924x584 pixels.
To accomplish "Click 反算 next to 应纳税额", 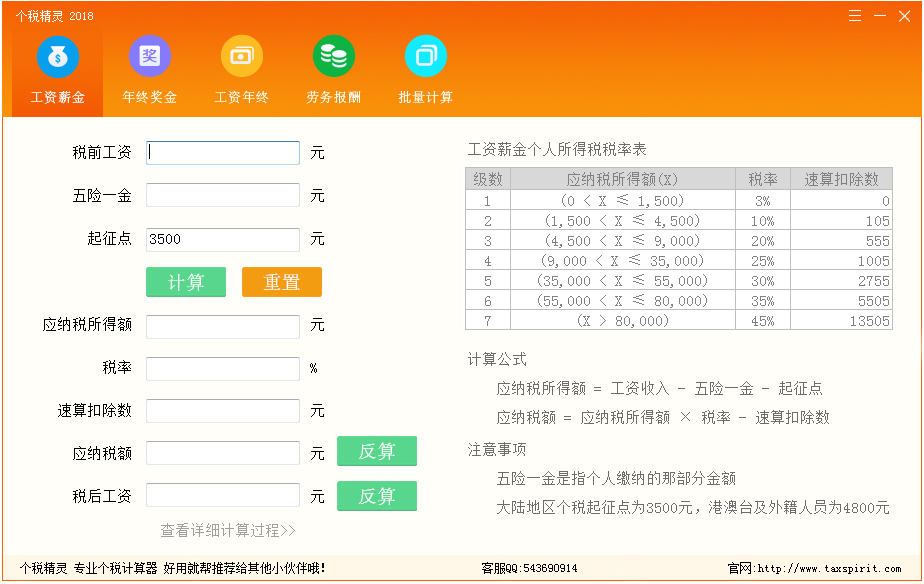I will [377, 452].
